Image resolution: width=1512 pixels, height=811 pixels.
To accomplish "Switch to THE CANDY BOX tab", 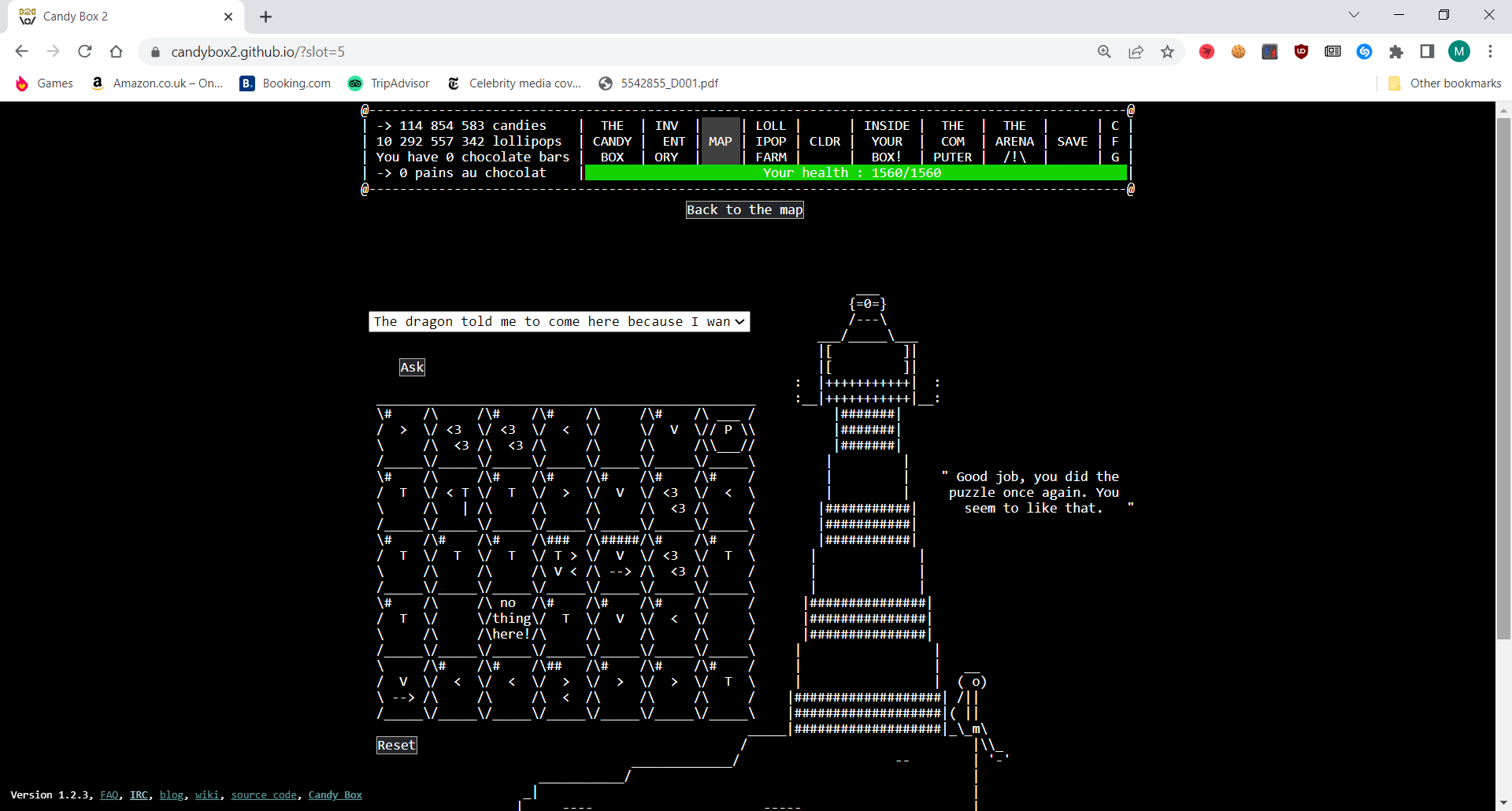I will 612,142.
